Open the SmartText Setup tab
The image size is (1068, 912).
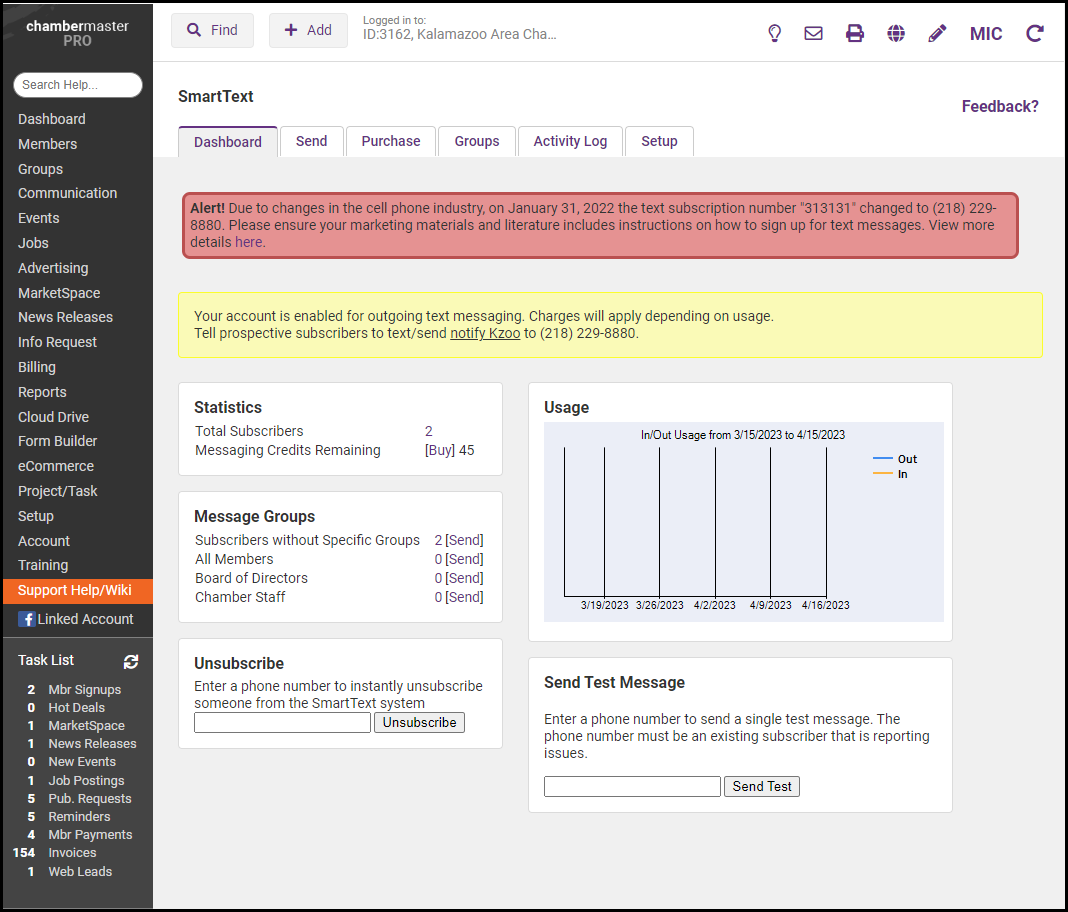659,141
